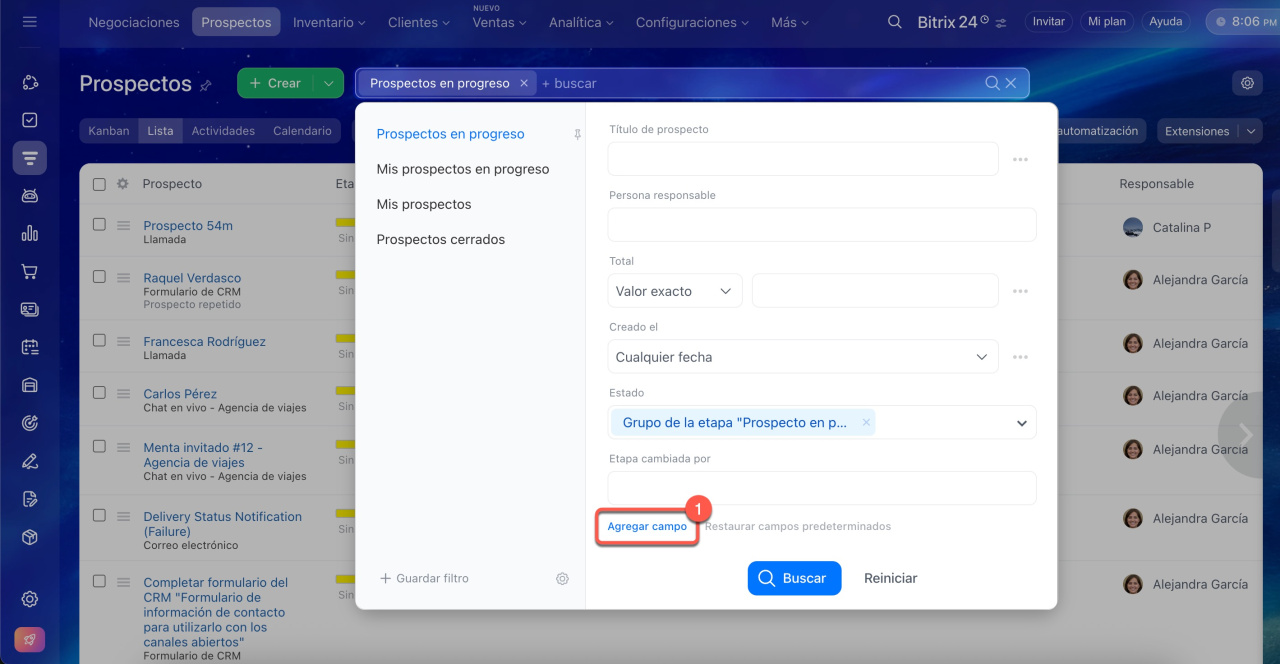The height and width of the screenshot is (664, 1280).
Task: Click the magnifier icon inside search box
Action: click(x=992, y=83)
